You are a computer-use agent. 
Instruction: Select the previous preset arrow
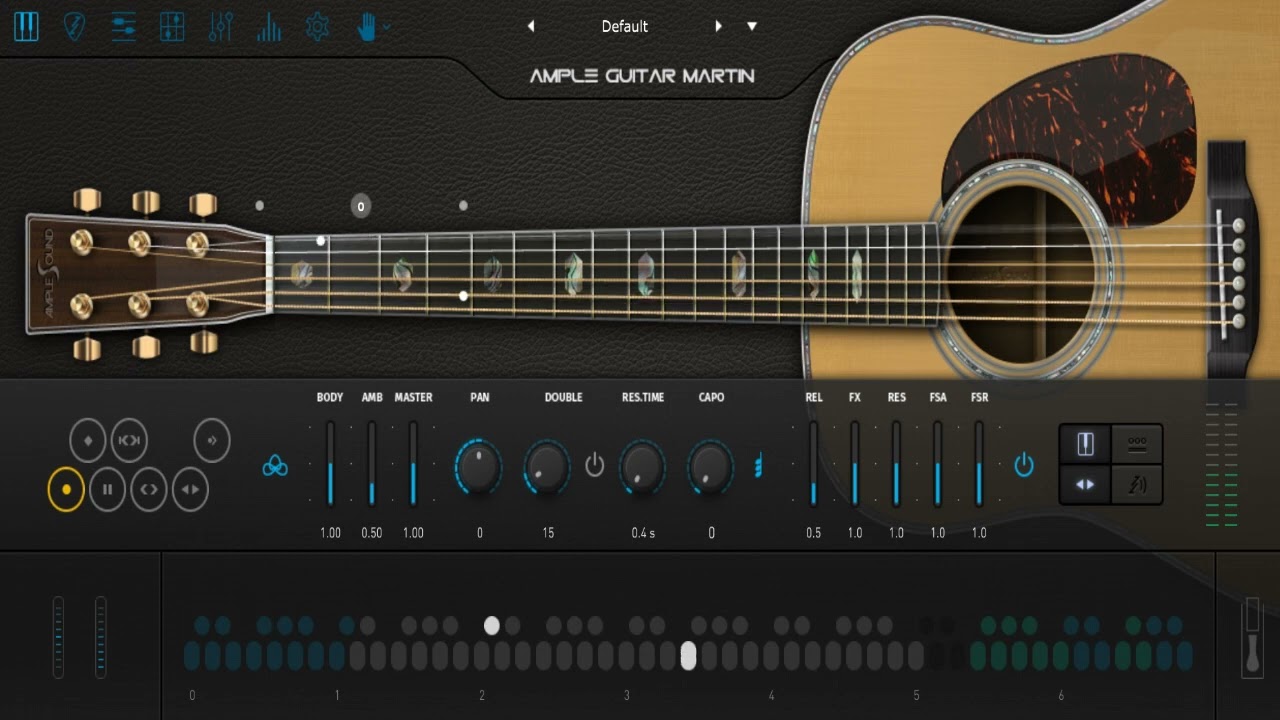(x=531, y=26)
